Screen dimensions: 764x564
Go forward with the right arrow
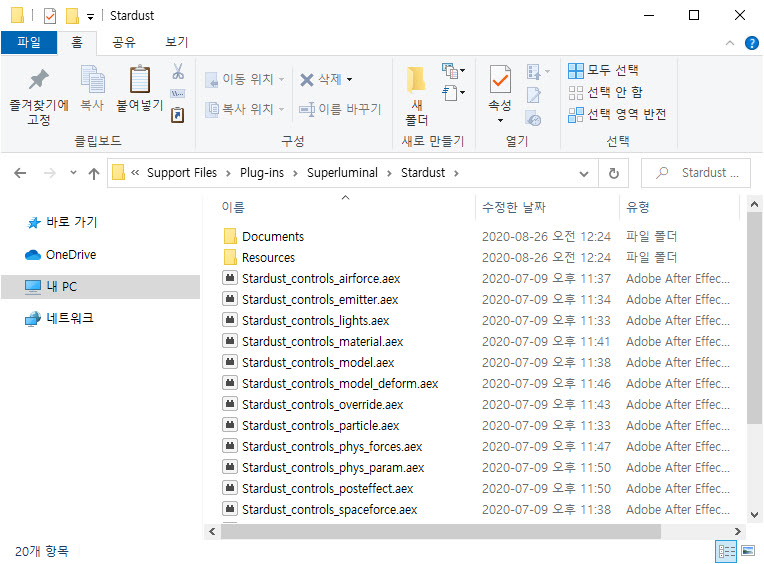pos(50,173)
